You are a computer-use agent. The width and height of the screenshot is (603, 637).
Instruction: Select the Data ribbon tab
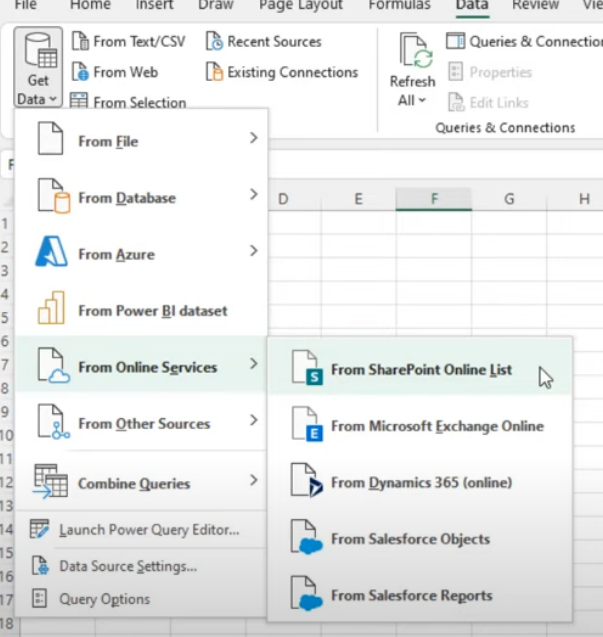(472, 4)
